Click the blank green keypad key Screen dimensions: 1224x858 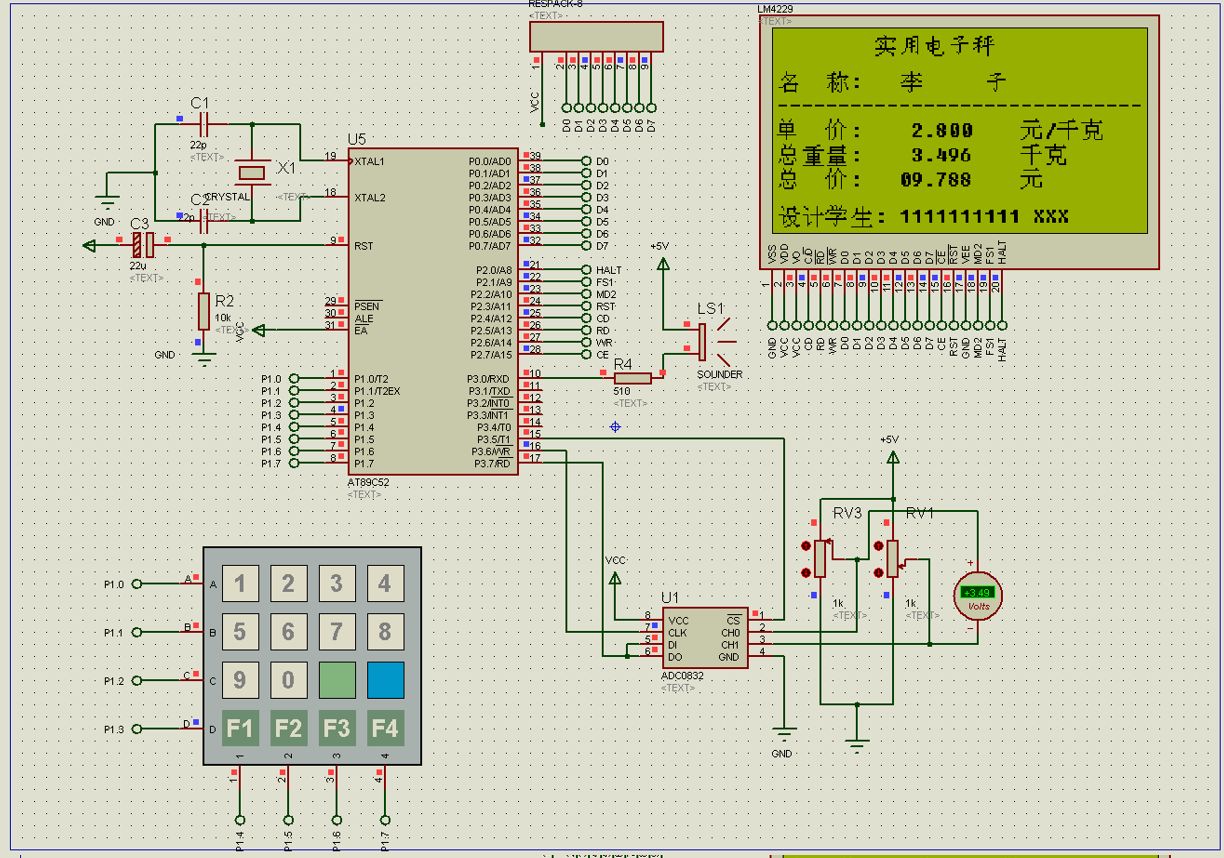(x=336, y=680)
